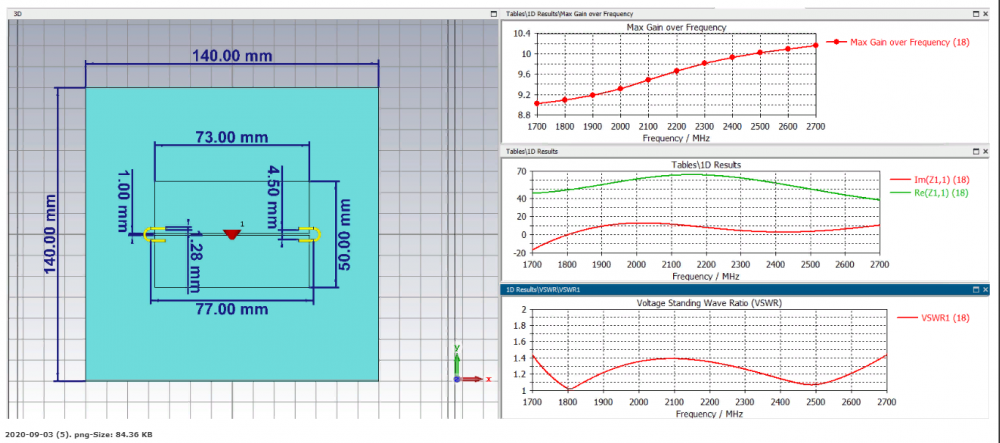Click the gain data point at 2700 MHz
Screen dimensions: 1000x443
[x=815, y=45]
